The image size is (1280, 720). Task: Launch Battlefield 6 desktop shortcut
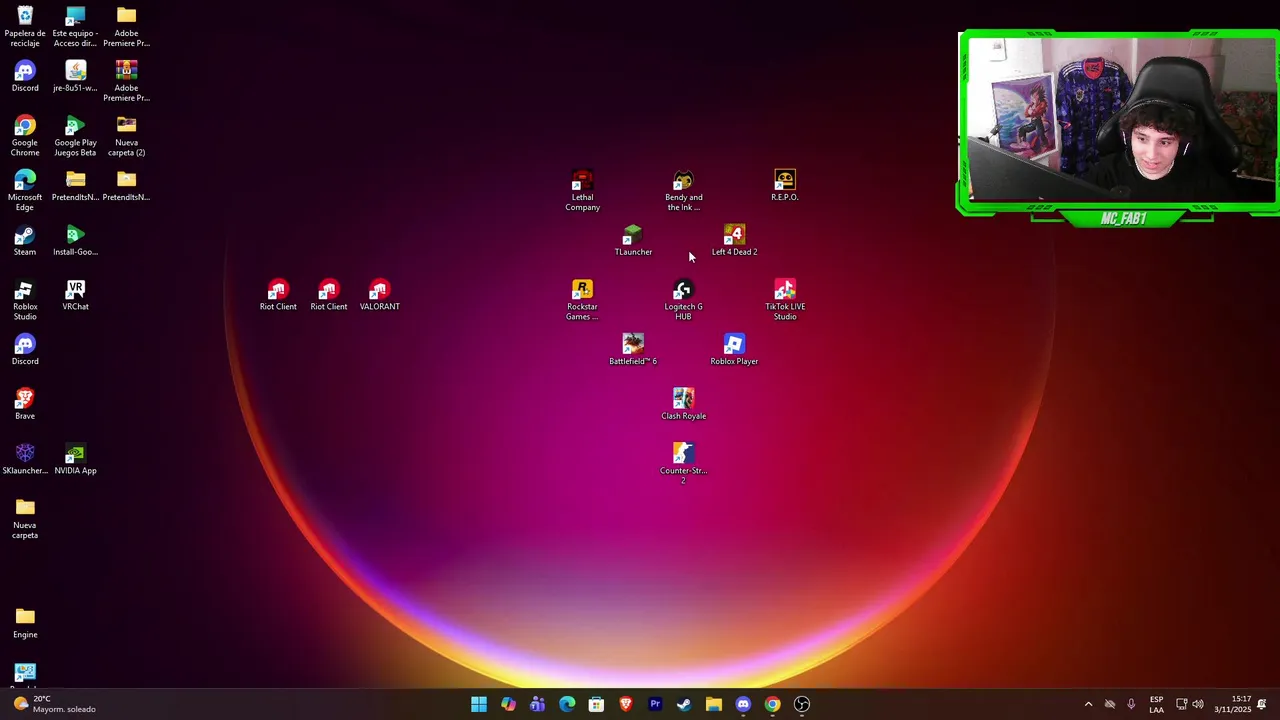(633, 349)
